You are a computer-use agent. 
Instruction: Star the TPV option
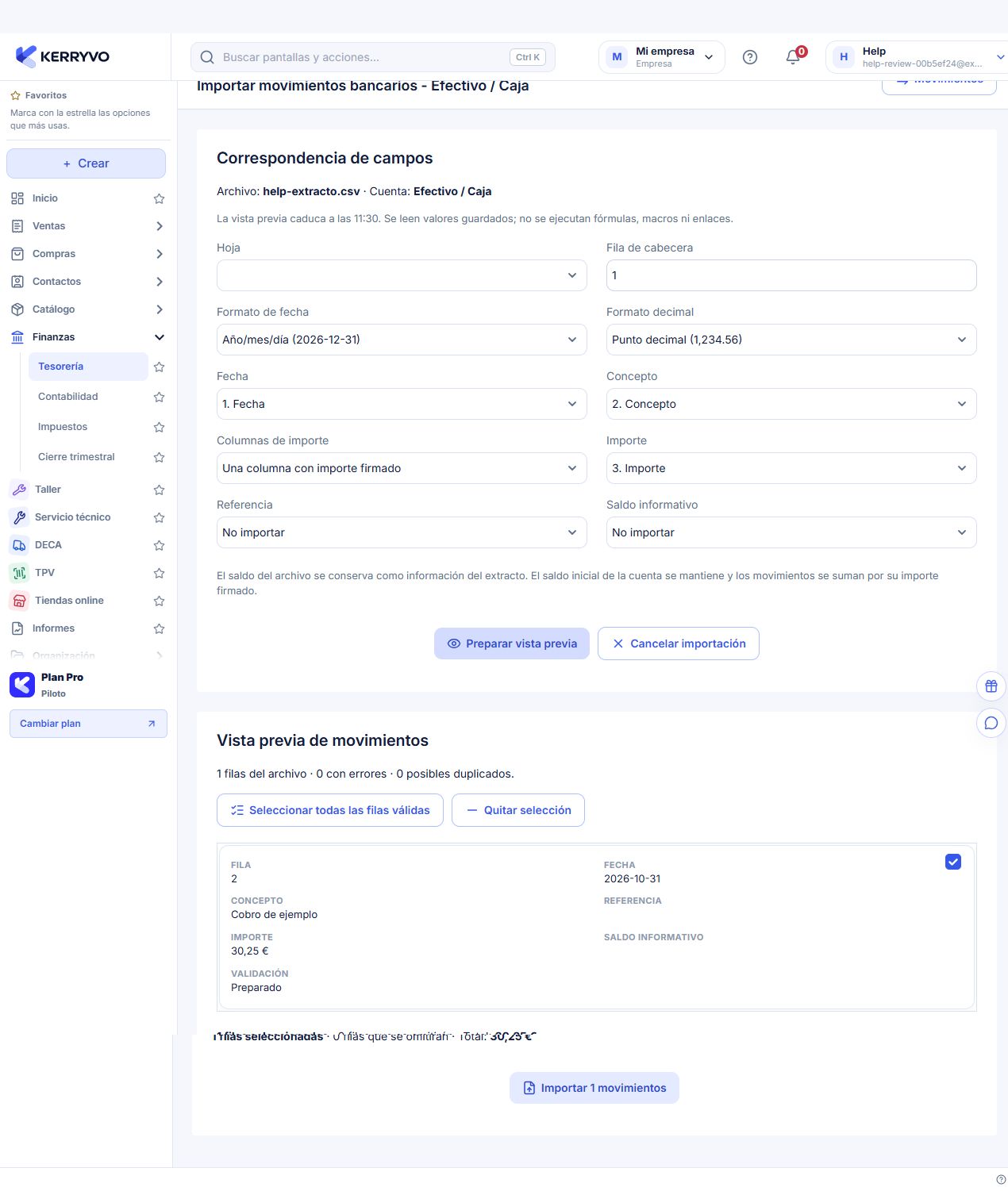(159, 573)
